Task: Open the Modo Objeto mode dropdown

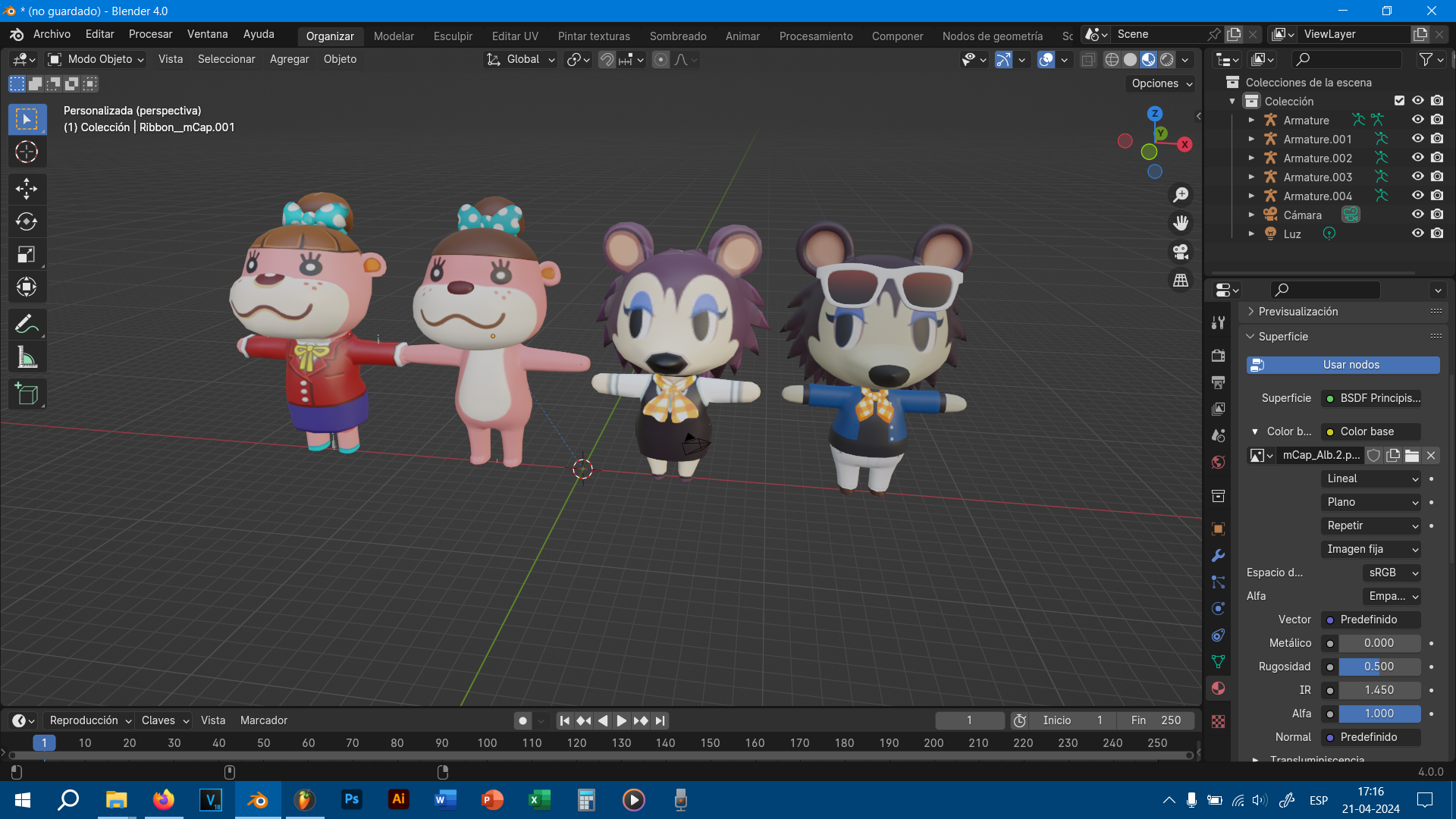Action: 95,59
